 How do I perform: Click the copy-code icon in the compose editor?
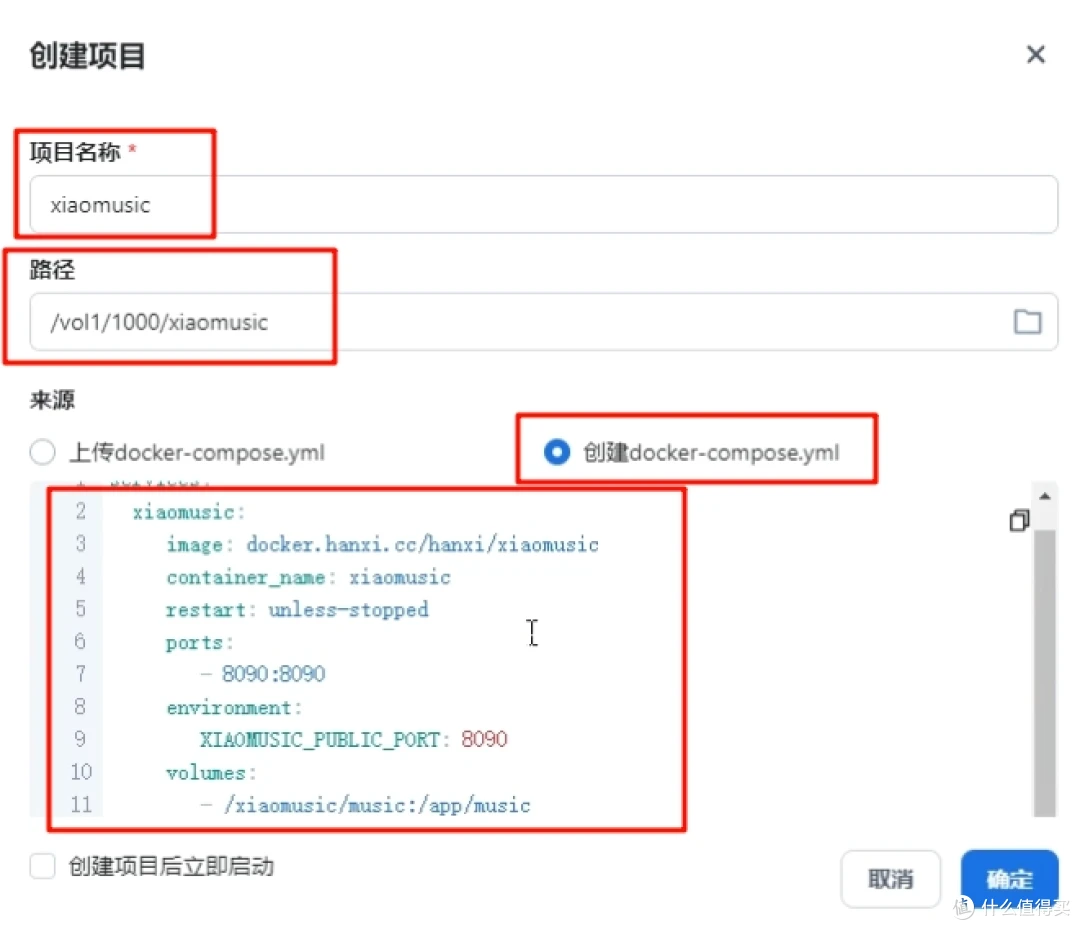(x=1019, y=520)
